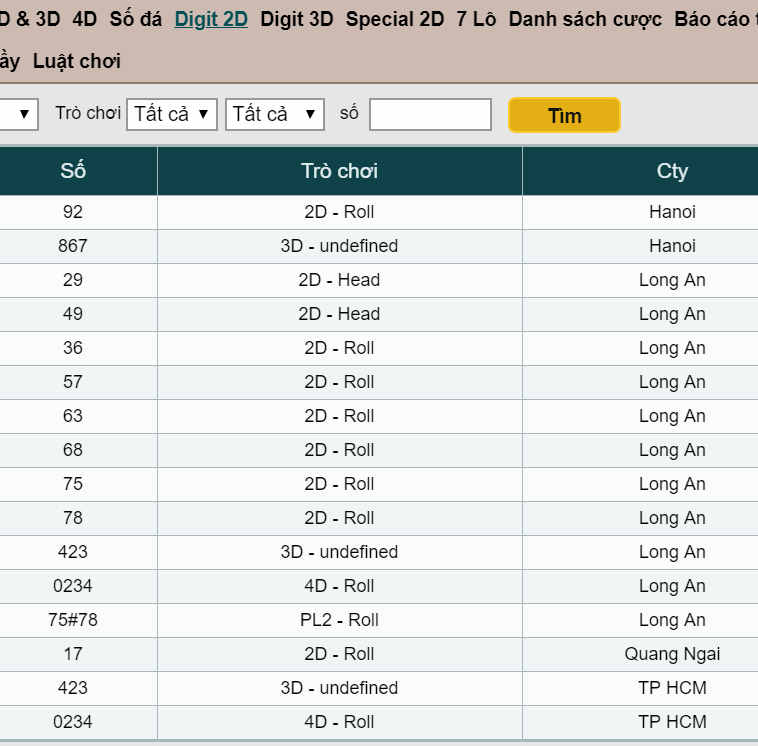Click 2D - Roll in the 17 row
The width and height of the screenshot is (758, 746).
[x=339, y=654]
